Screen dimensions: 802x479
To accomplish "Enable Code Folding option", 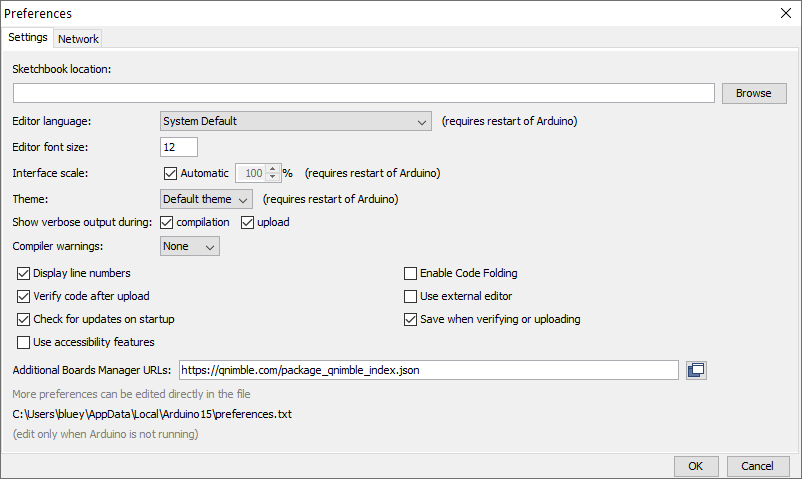I will pos(410,273).
